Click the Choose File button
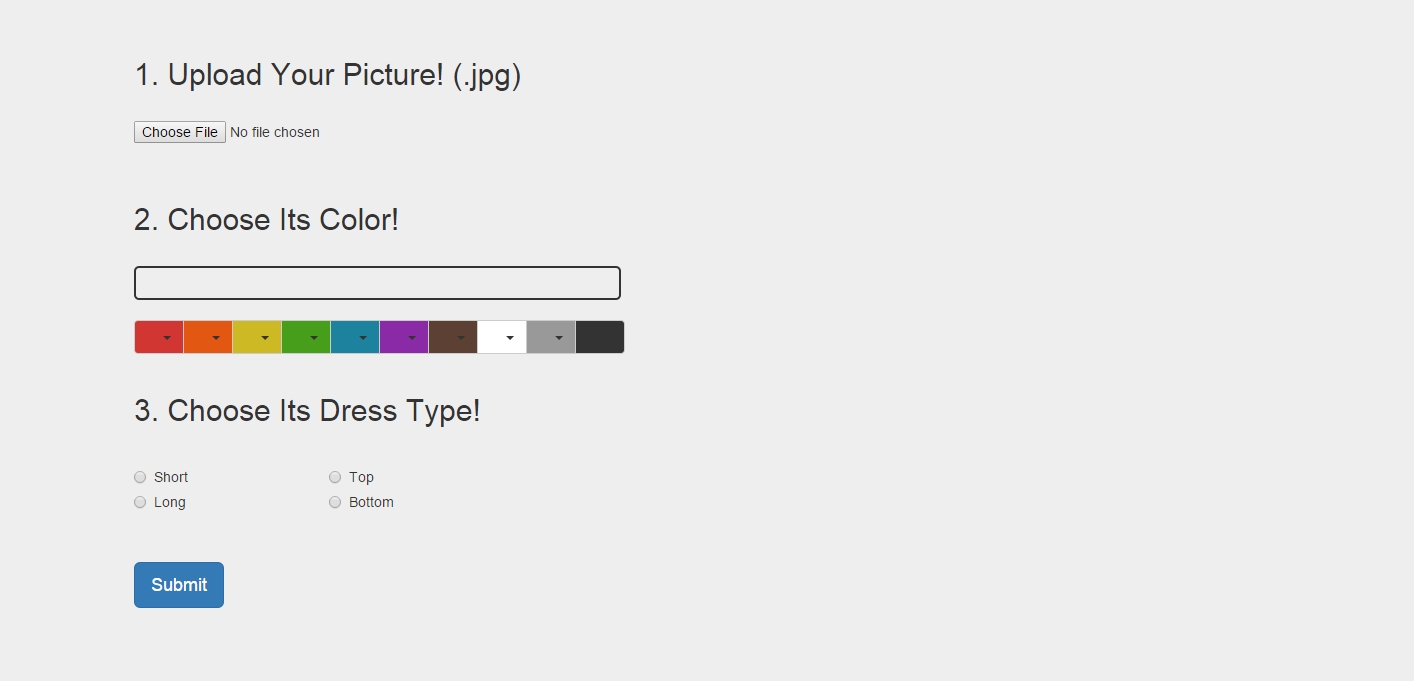 [x=180, y=132]
